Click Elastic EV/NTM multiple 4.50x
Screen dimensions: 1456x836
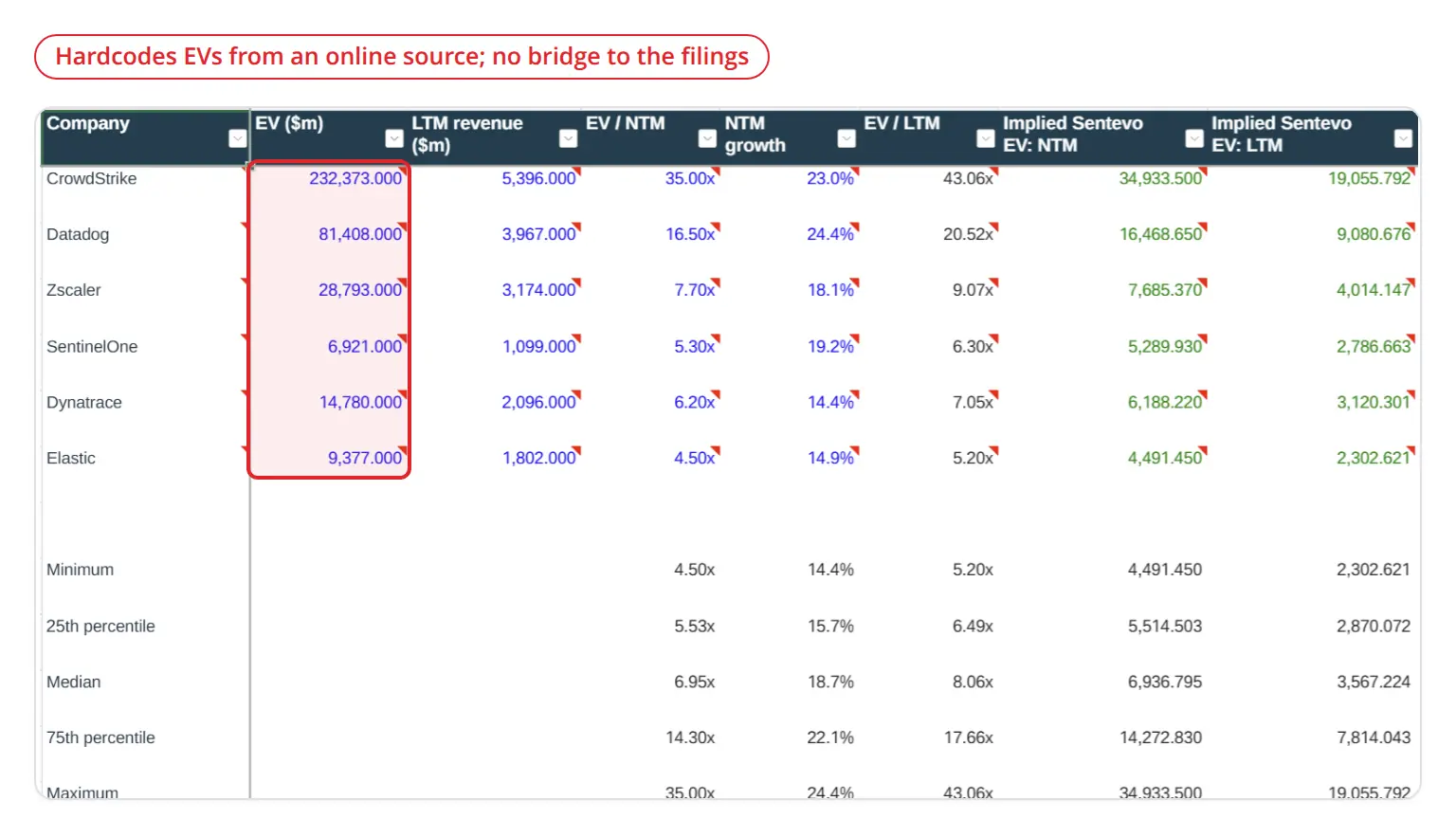[695, 459]
